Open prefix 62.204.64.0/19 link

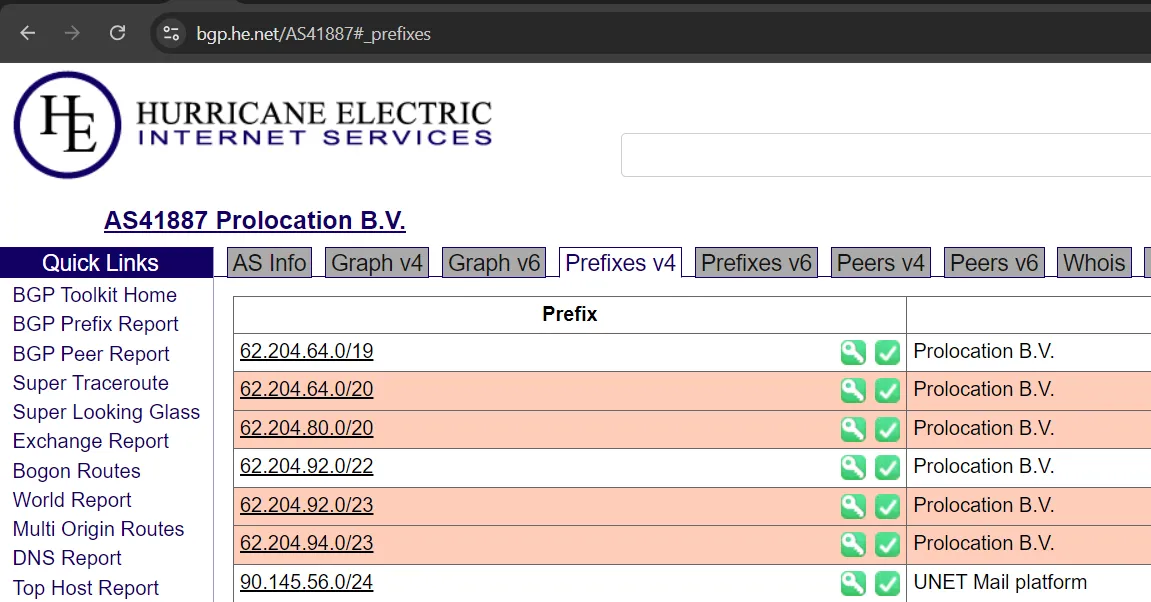click(x=306, y=351)
